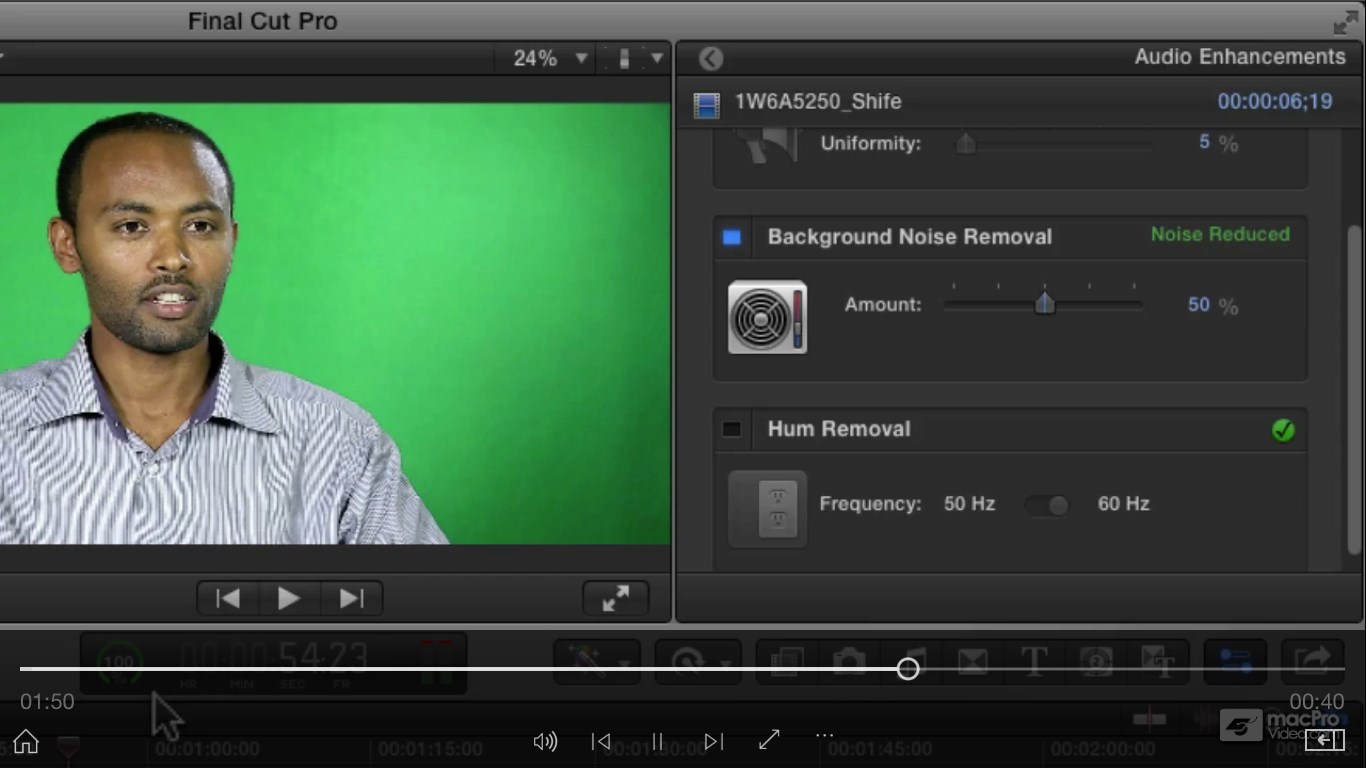The width and height of the screenshot is (1366, 768).
Task: Skip to previous video in the player
Action: click(x=601, y=741)
